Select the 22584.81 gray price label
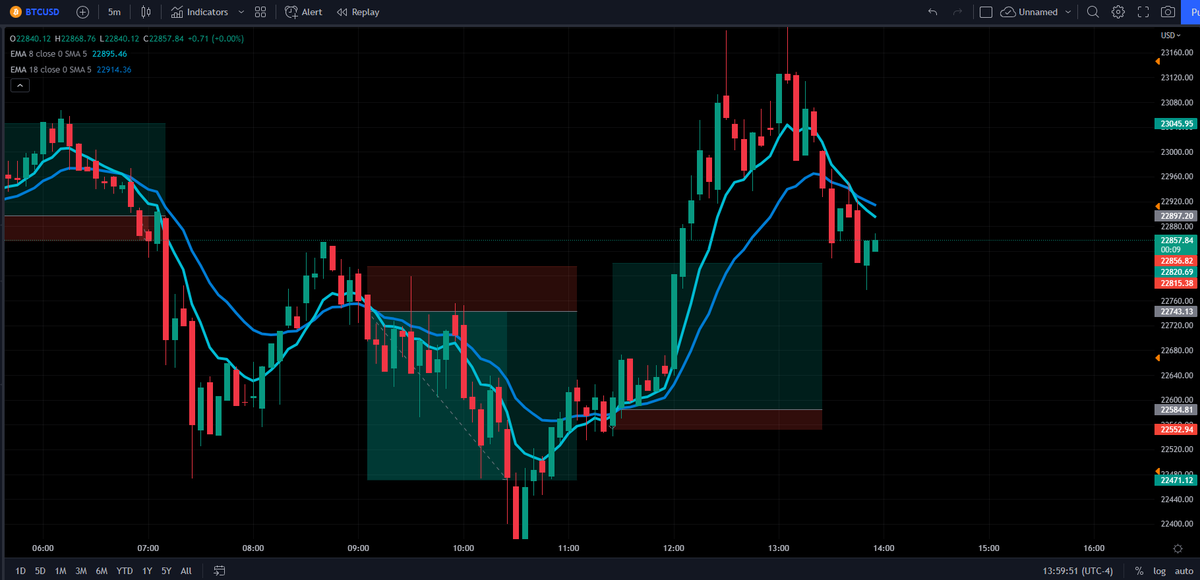Screen dimensions: 1200x580 coord(1176,410)
